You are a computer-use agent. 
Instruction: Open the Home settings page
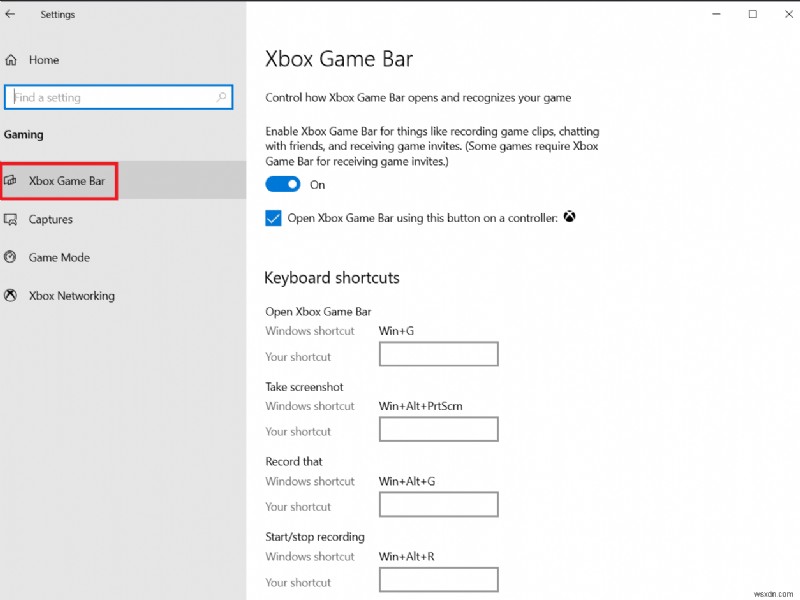pyautogui.click(x=44, y=60)
